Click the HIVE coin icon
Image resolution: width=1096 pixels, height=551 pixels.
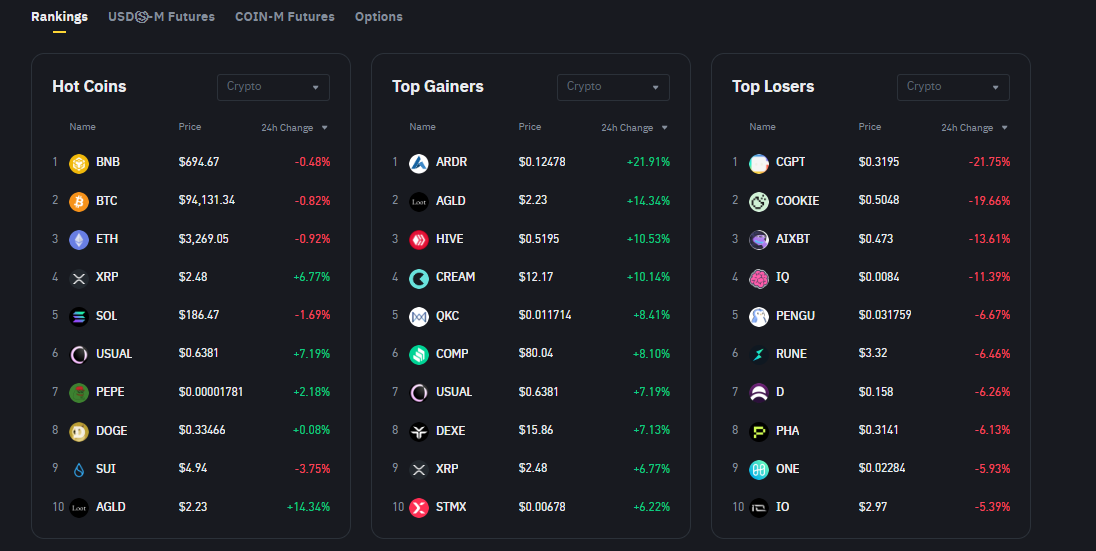click(418, 240)
